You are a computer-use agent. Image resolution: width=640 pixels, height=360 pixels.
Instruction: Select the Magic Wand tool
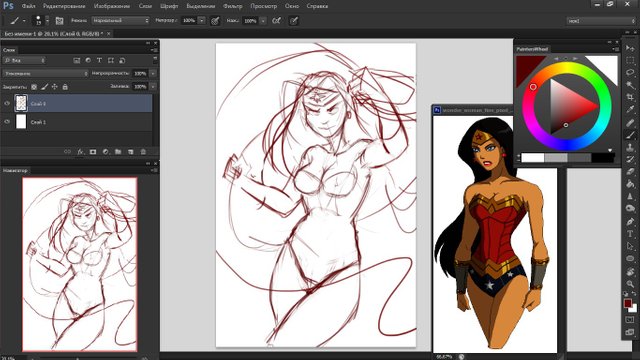coord(630,85)
